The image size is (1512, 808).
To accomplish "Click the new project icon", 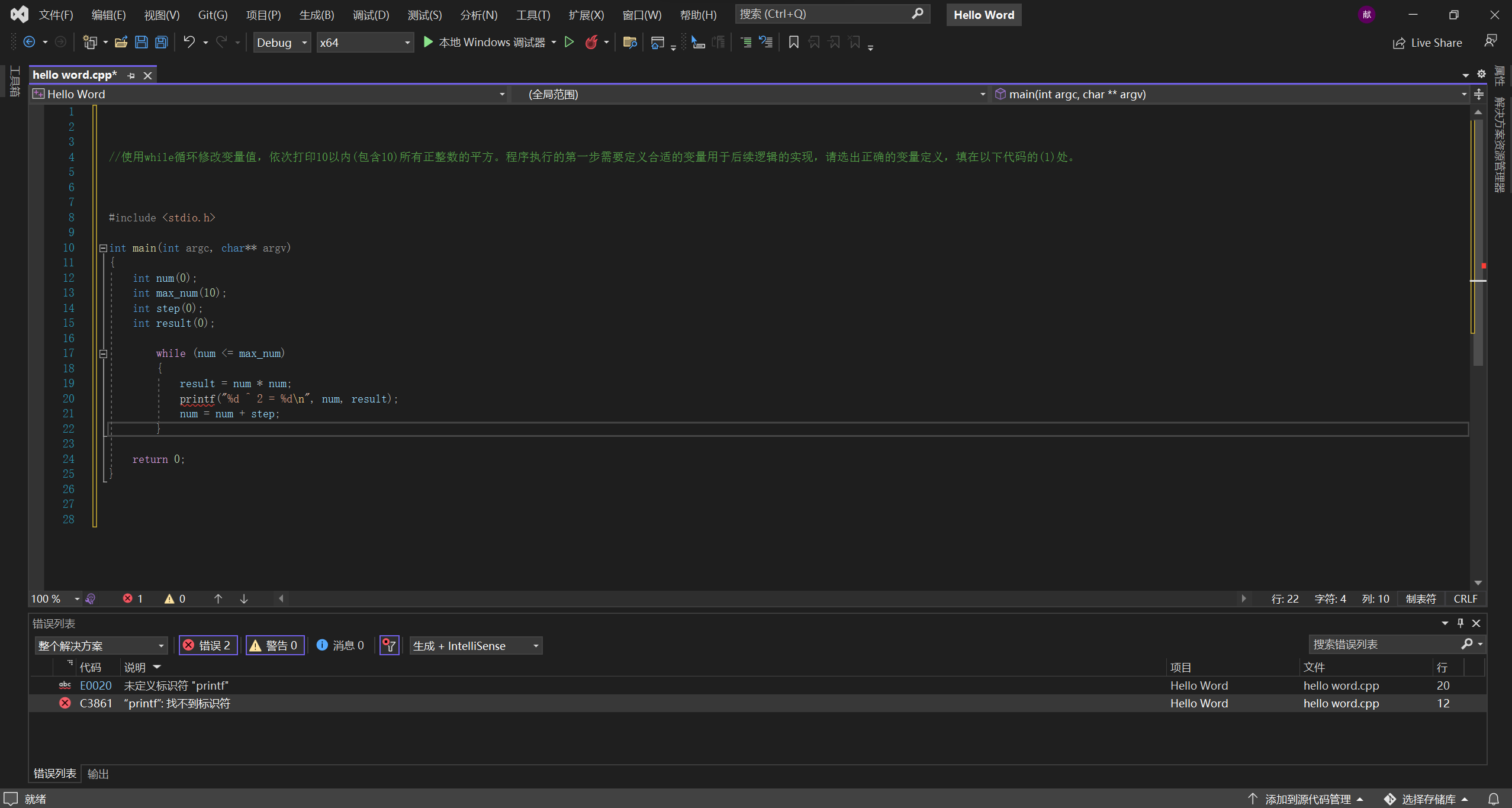I will coord(89,42).
